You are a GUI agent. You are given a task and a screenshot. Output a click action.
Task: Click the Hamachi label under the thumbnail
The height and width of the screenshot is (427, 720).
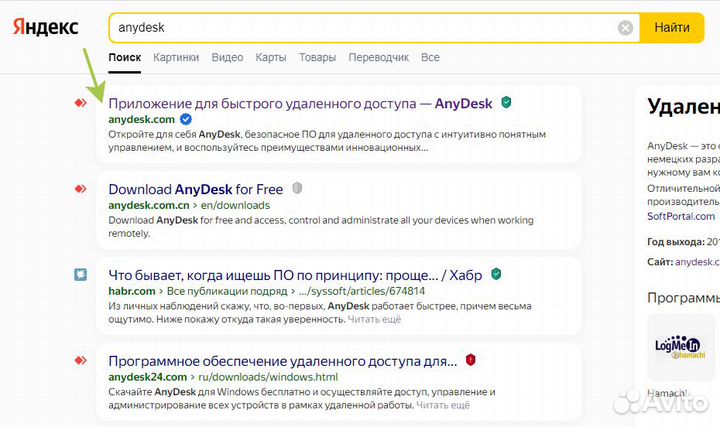[x=667, y=393]
